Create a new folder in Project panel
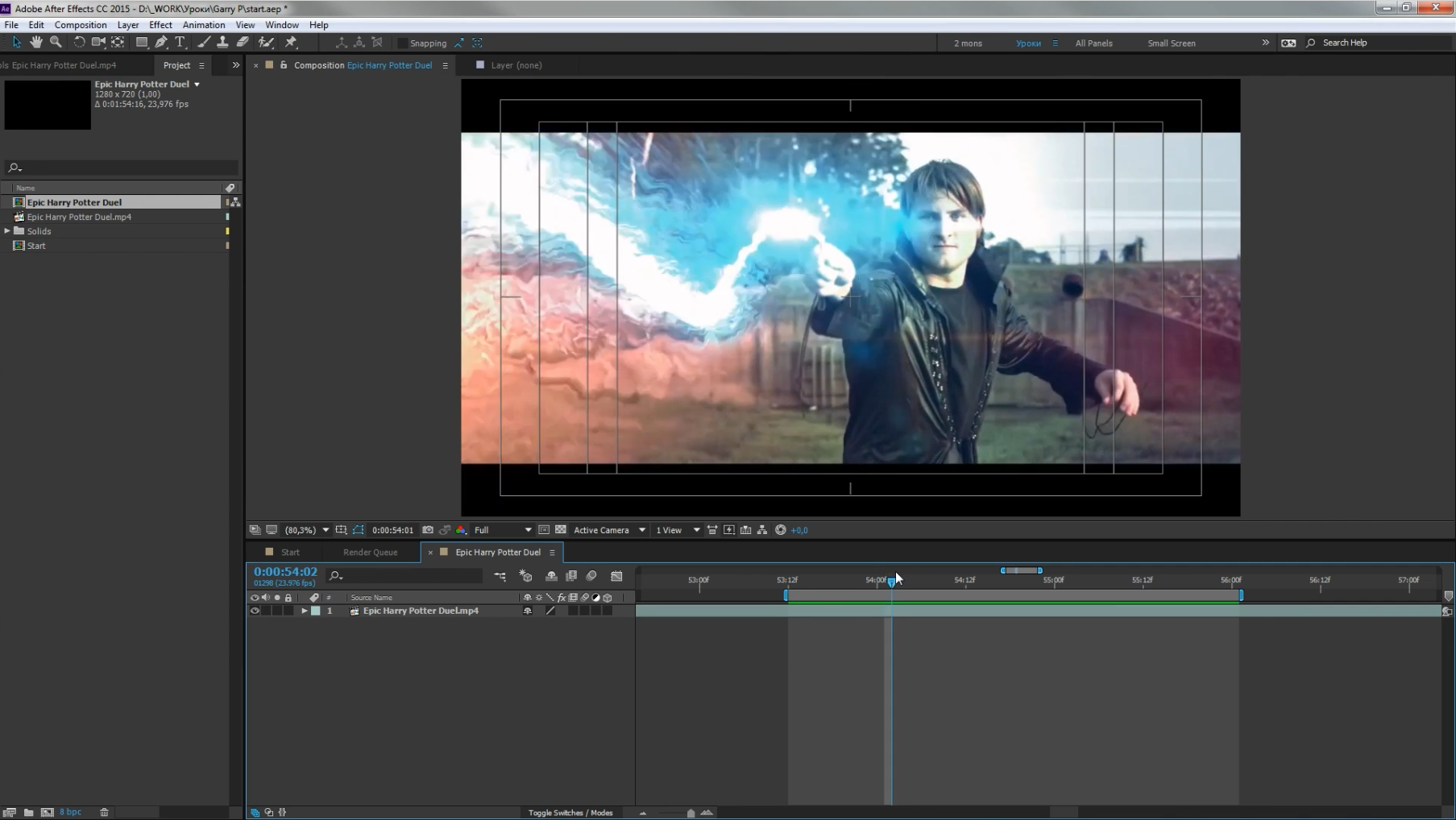Image resolution: width=1456 pixels, height=820 pixels. point(28,812)
